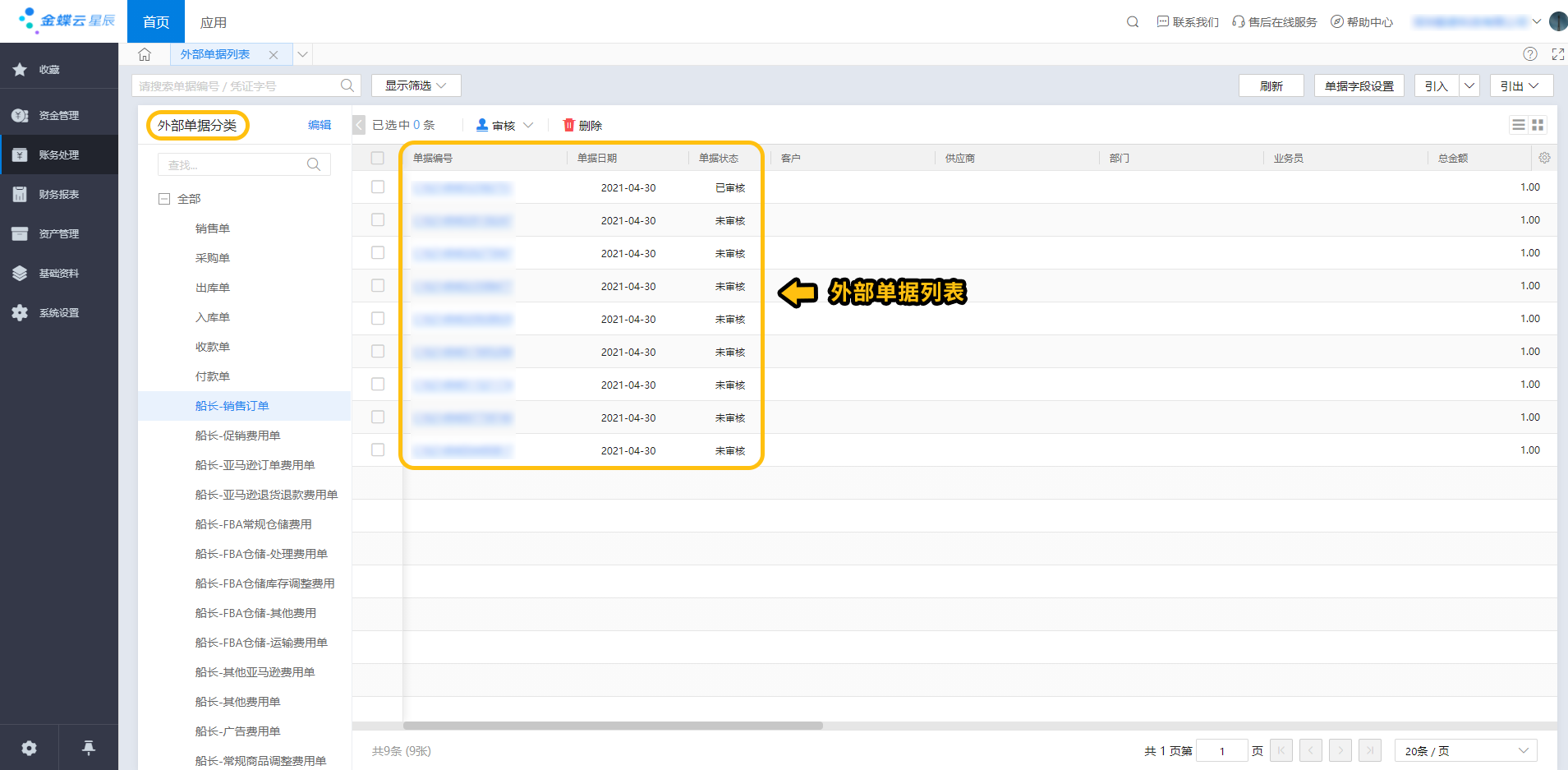
Task: Click the 刷新 refresh button
Action: [x=1271, y=85]
